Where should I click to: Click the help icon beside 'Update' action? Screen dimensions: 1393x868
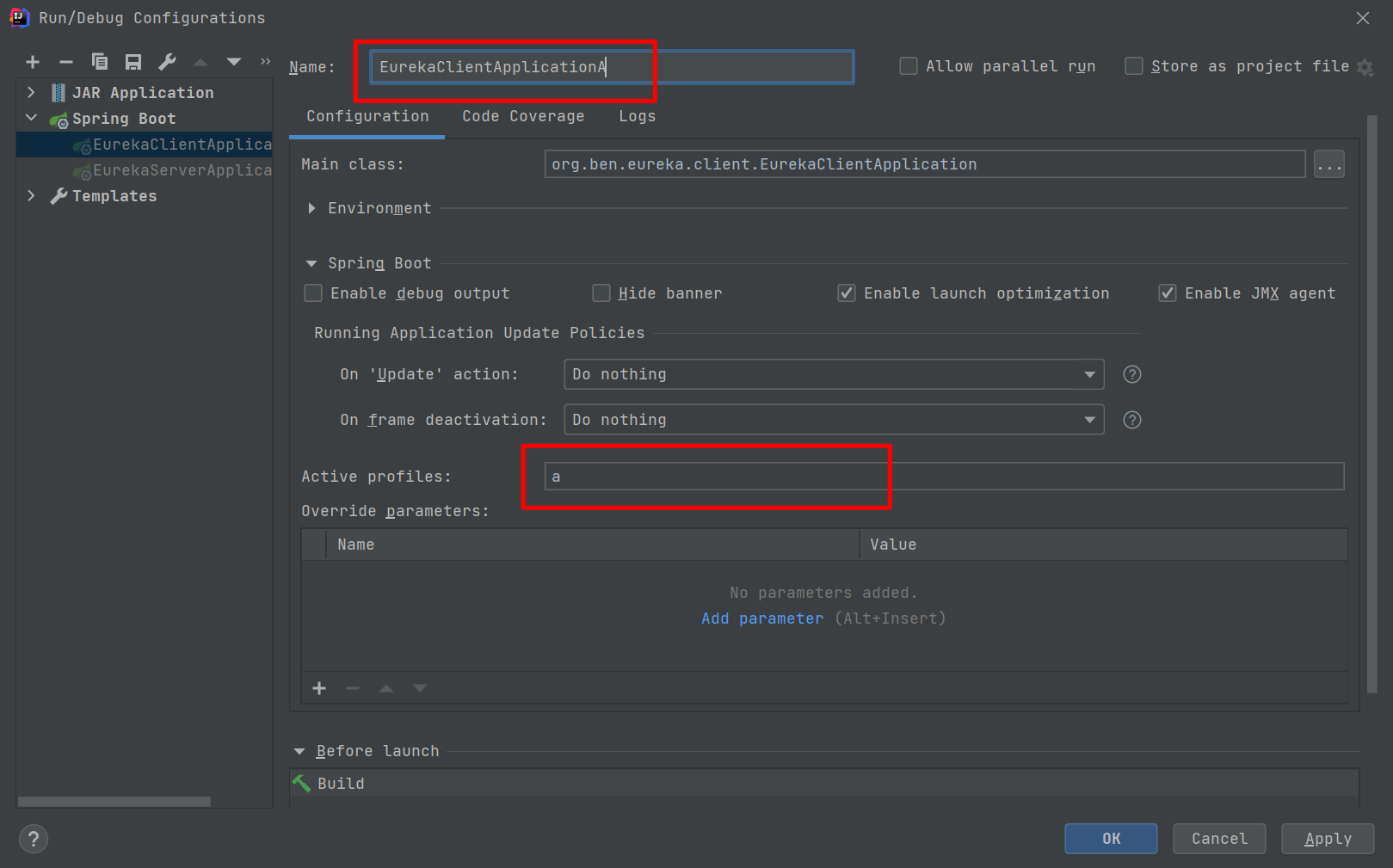(1132, 374)
